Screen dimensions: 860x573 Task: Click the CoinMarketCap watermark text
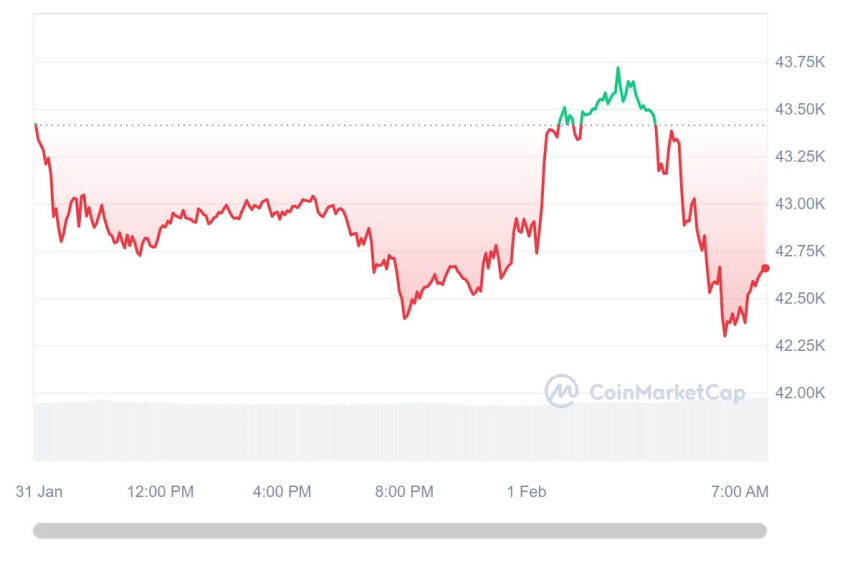[667, 392]
